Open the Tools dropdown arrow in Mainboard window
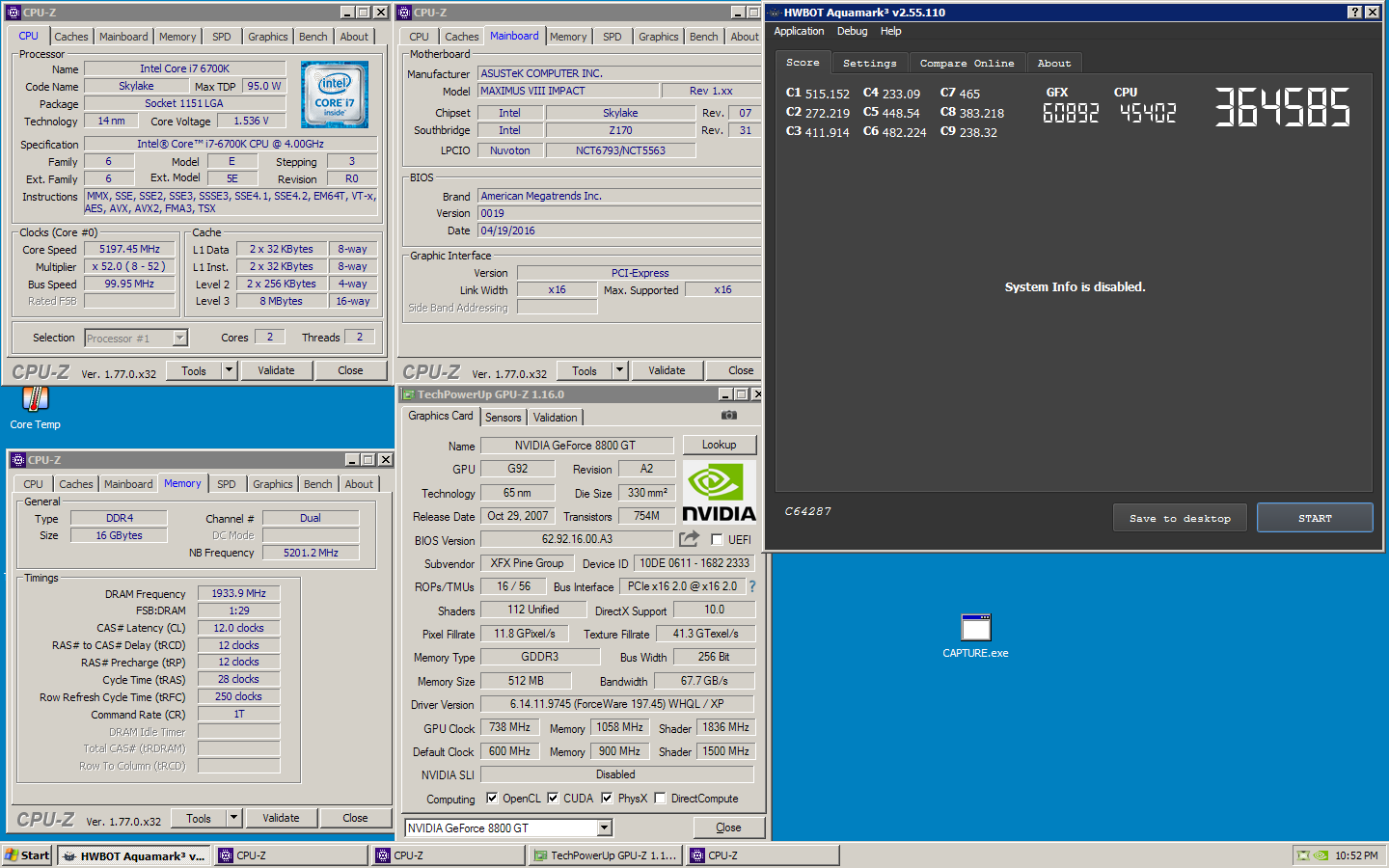 (619, 370)
